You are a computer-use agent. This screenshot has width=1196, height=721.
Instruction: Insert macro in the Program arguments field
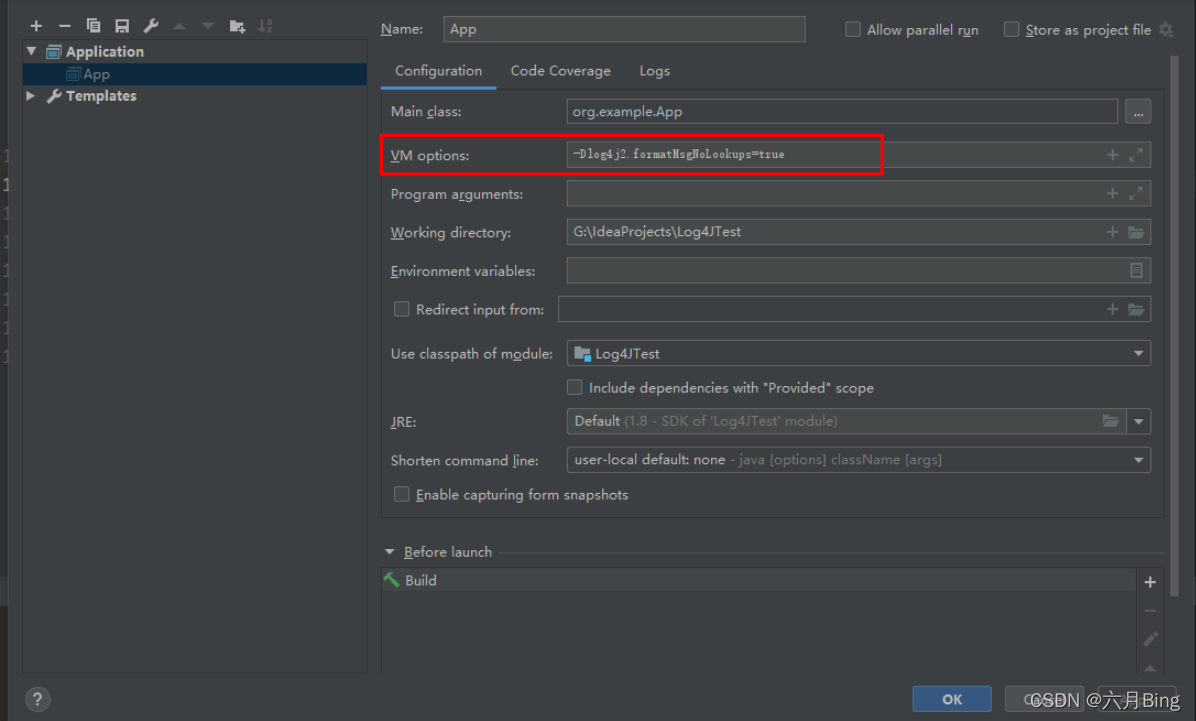1113,194
